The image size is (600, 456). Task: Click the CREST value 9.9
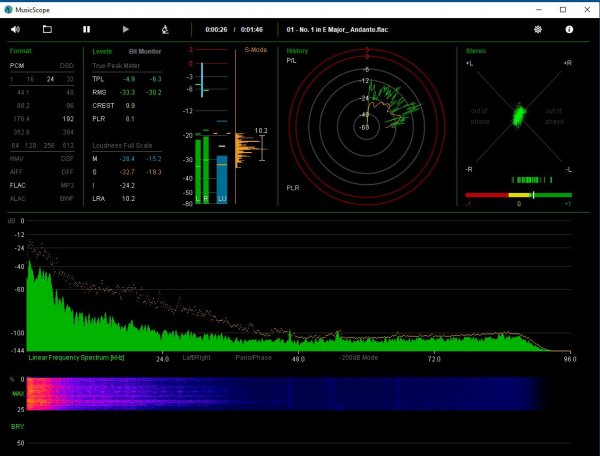(130, 106)
